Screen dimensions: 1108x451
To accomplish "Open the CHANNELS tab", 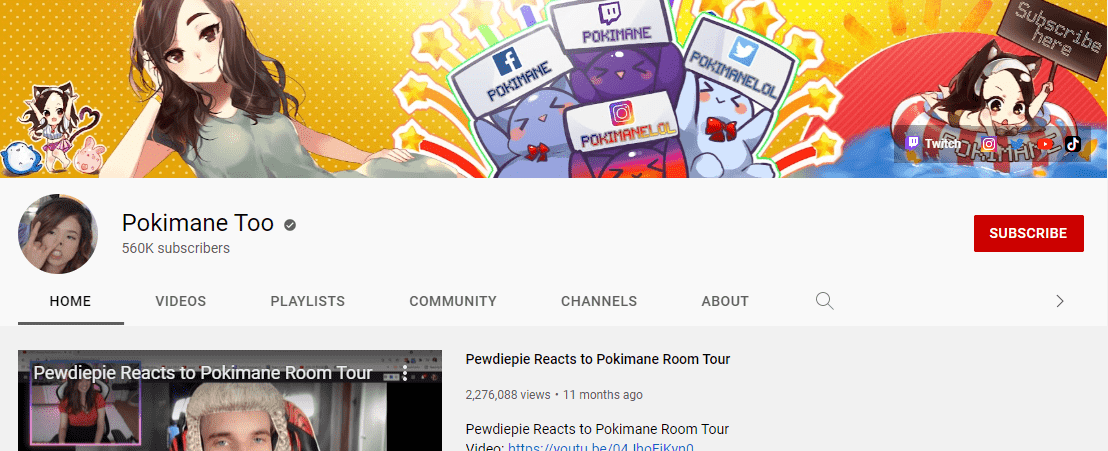I will point(599,301).
